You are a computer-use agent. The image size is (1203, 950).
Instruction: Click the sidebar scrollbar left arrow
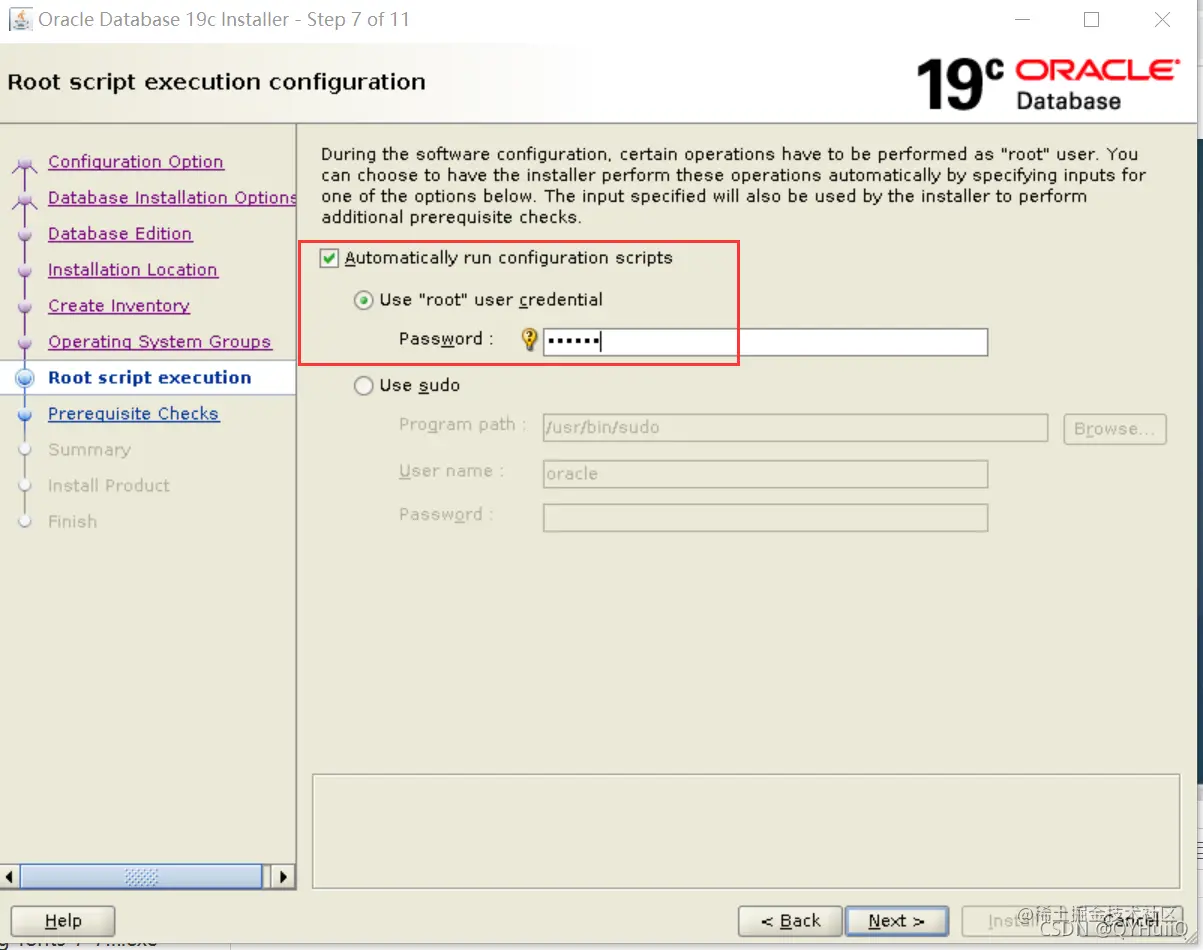tap(10, 877)
